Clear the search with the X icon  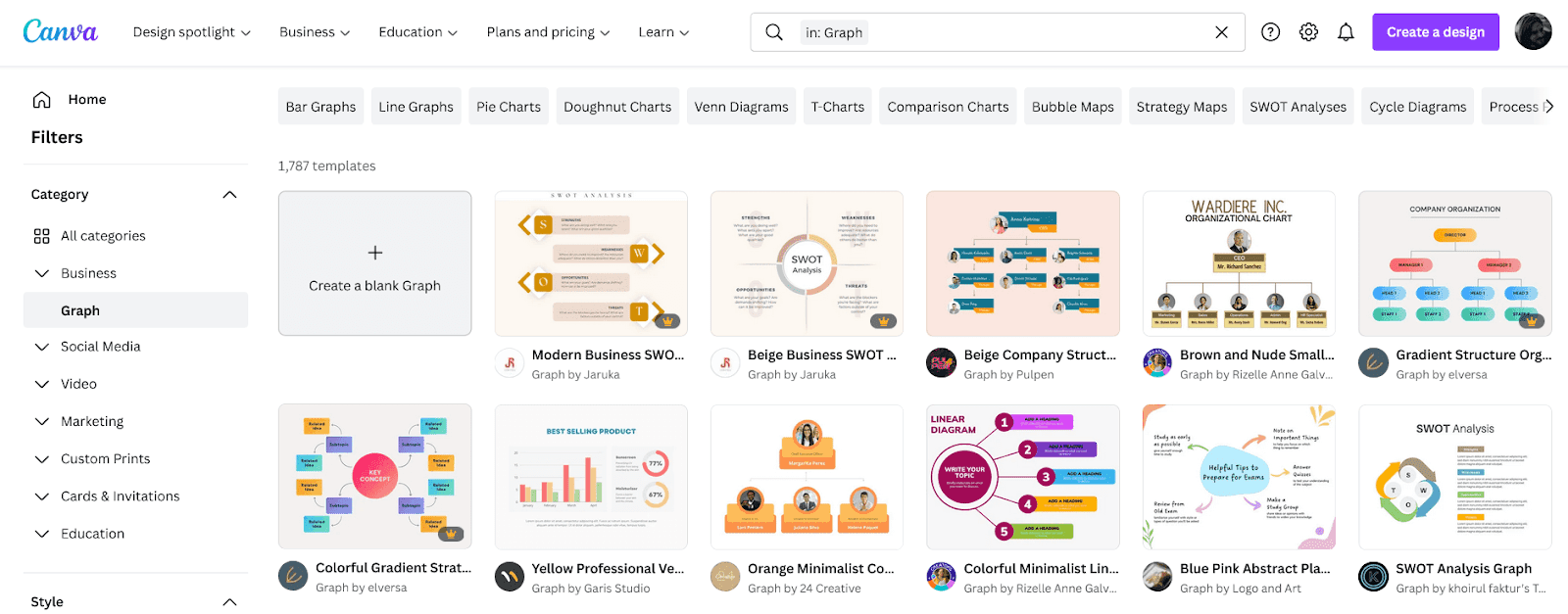point(1221,32)
